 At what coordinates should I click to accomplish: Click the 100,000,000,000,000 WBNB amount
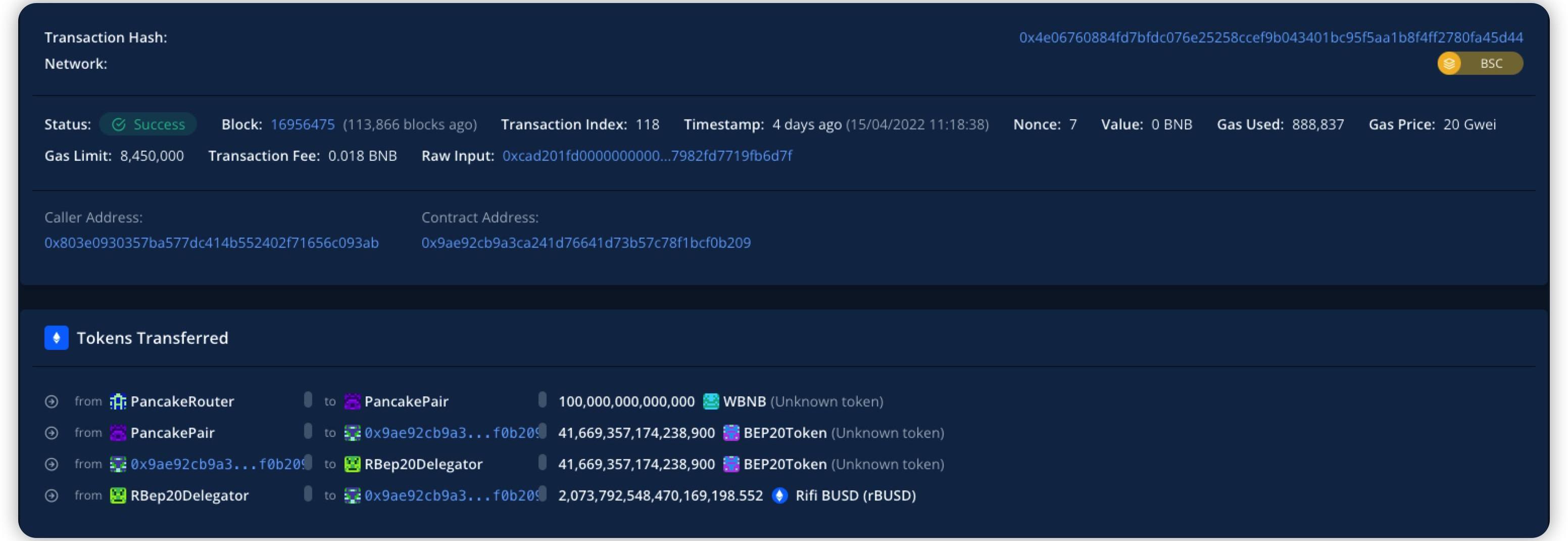626,401
